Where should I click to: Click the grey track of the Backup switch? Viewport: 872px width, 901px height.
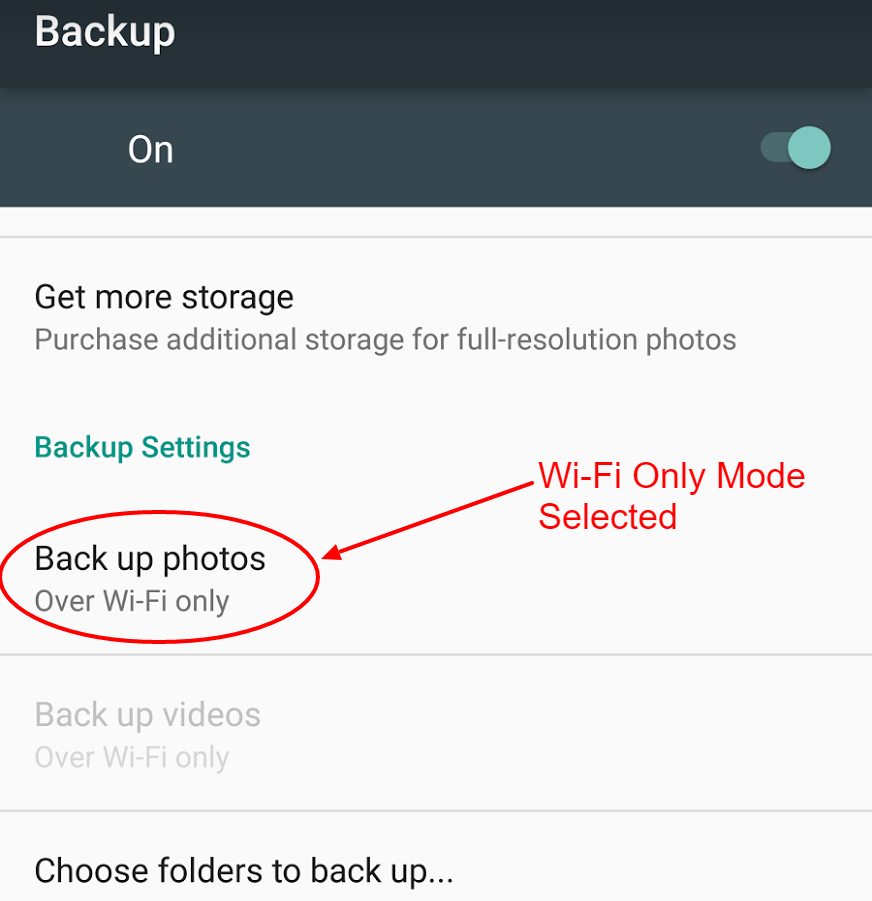click(x=774, y=148)
